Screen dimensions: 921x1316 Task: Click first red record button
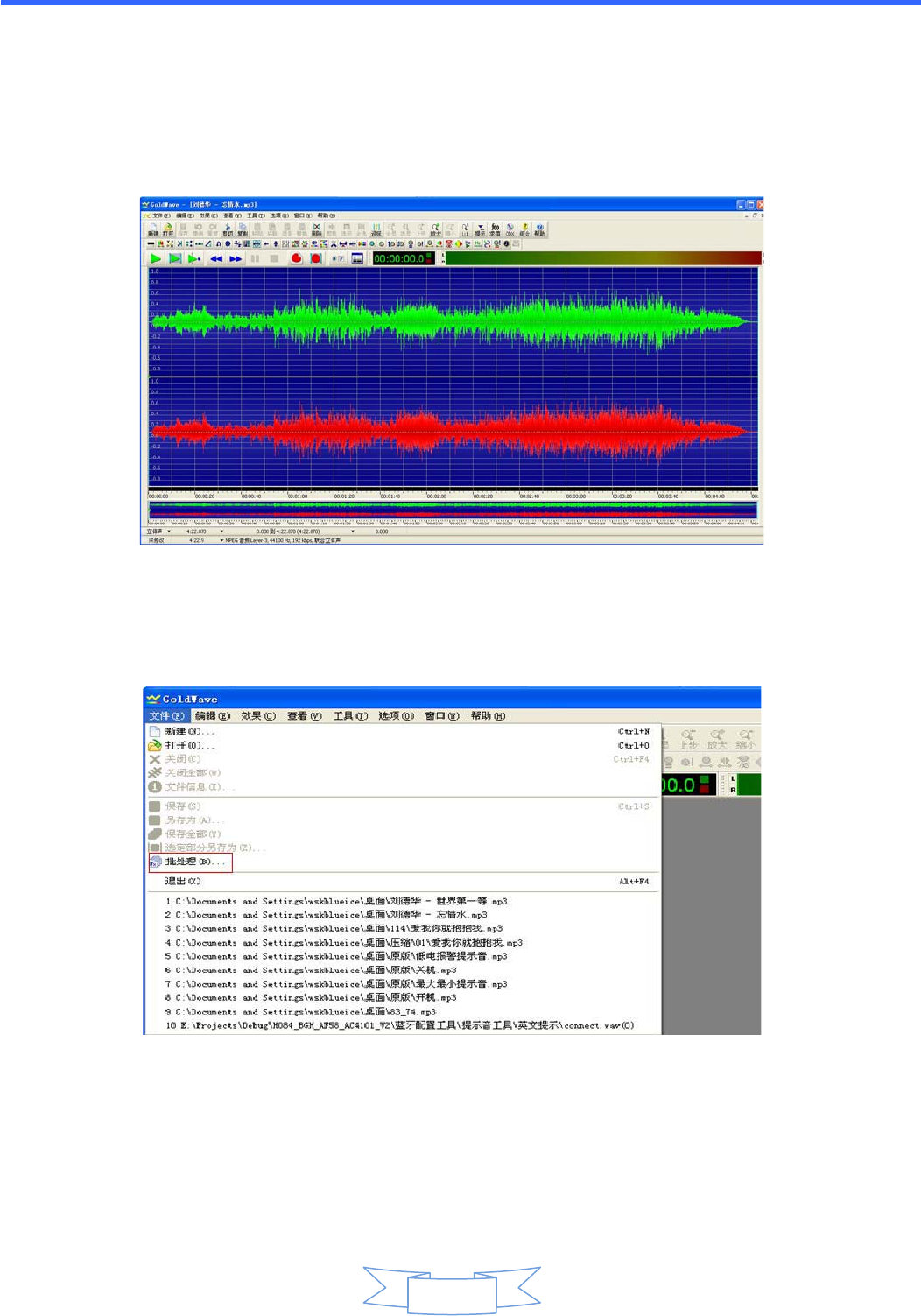click(296, 258)
